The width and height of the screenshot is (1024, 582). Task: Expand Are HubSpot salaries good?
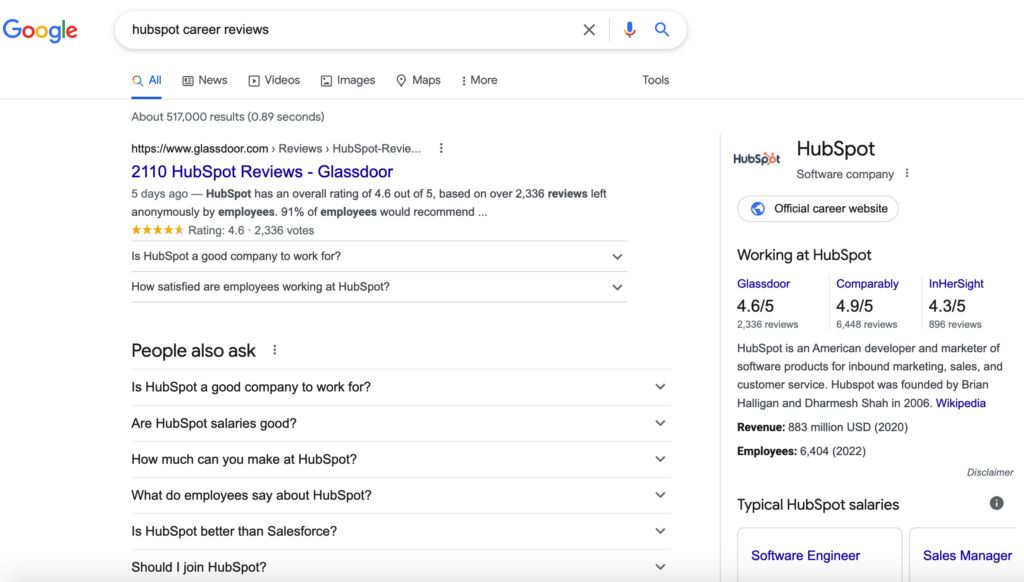pyautogui.click(x=400, y=423)
